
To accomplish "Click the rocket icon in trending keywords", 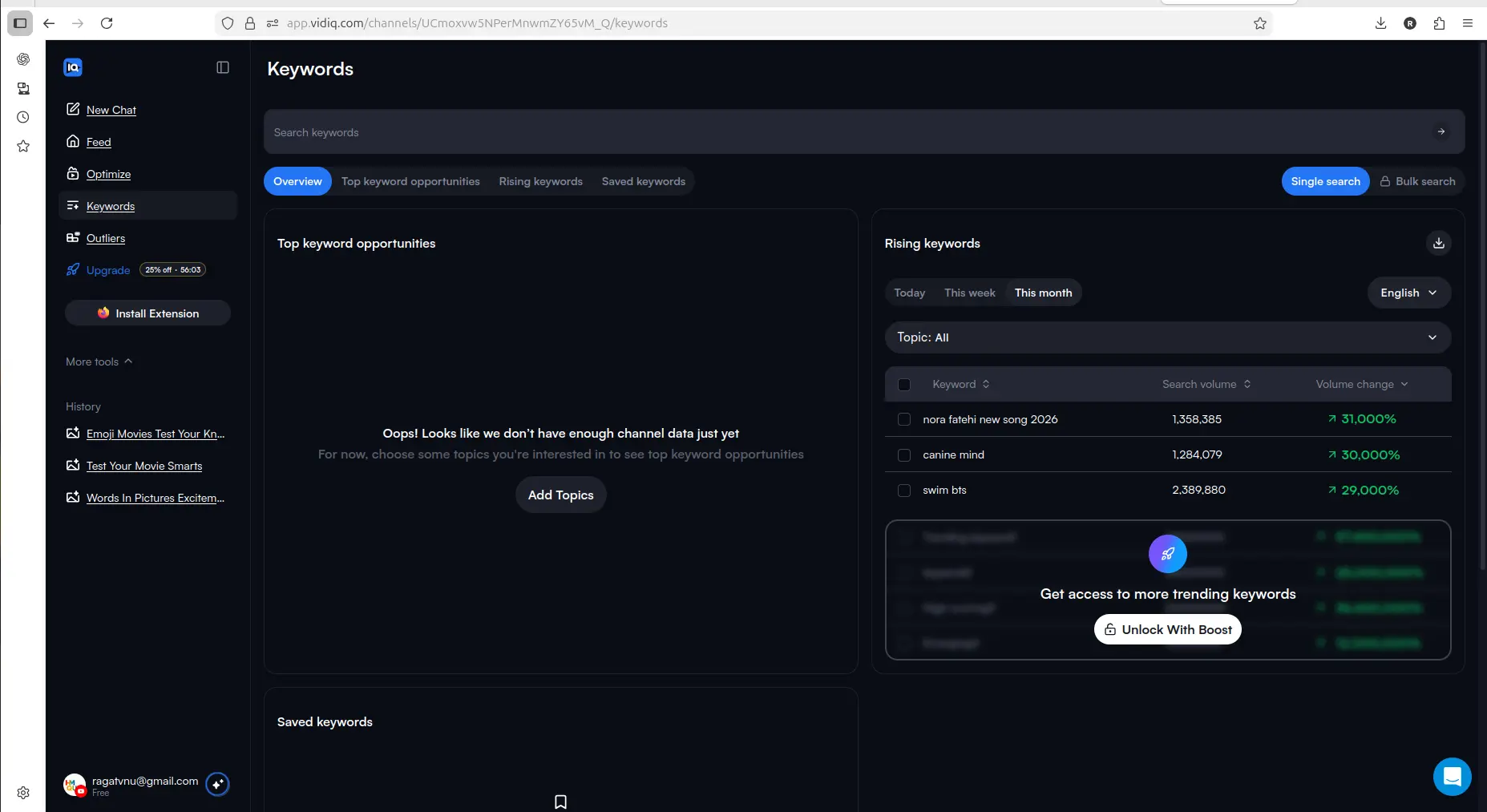I will (x=1168, y=554).
